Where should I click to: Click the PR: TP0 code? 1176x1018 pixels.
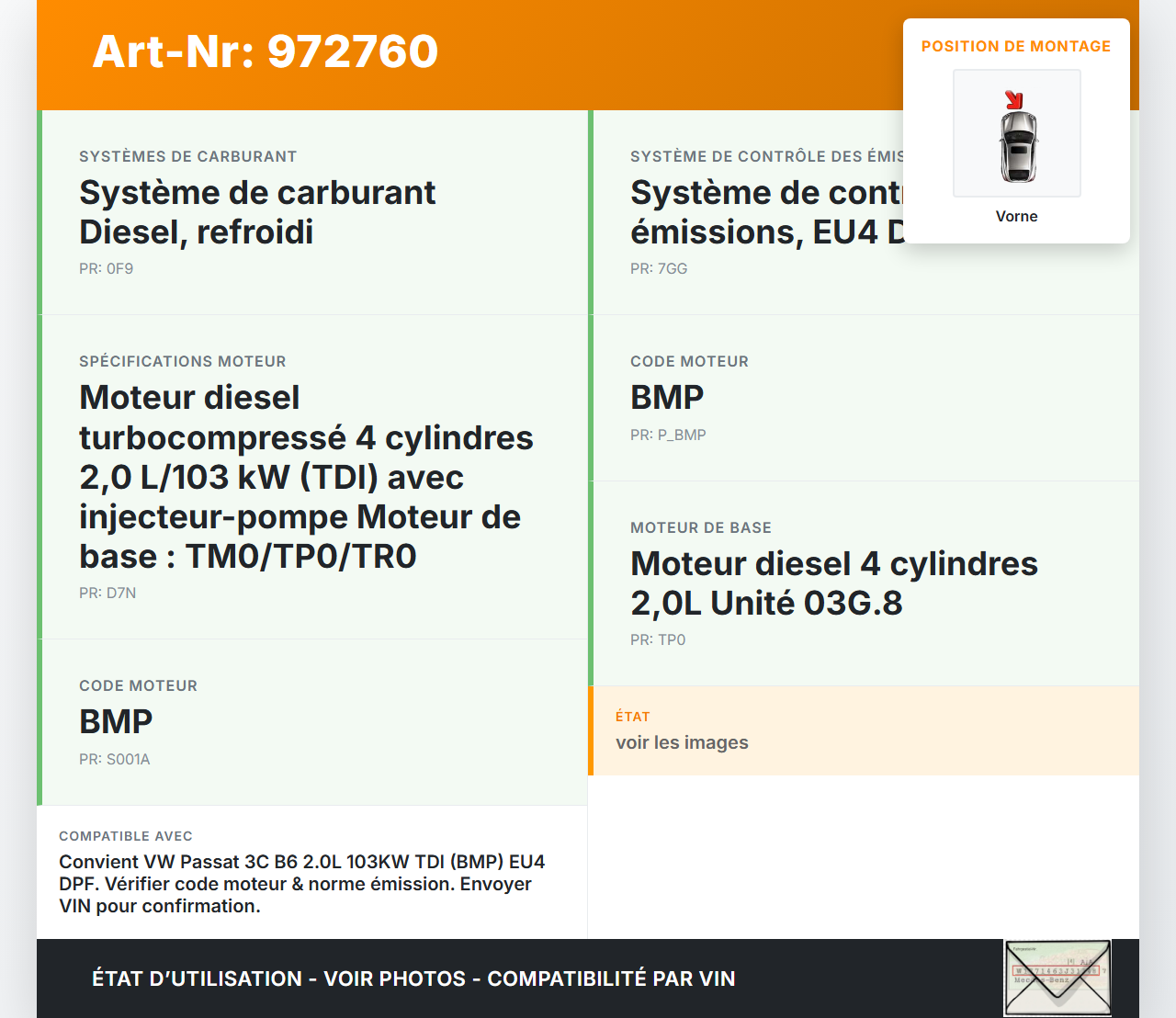[658, 639]
